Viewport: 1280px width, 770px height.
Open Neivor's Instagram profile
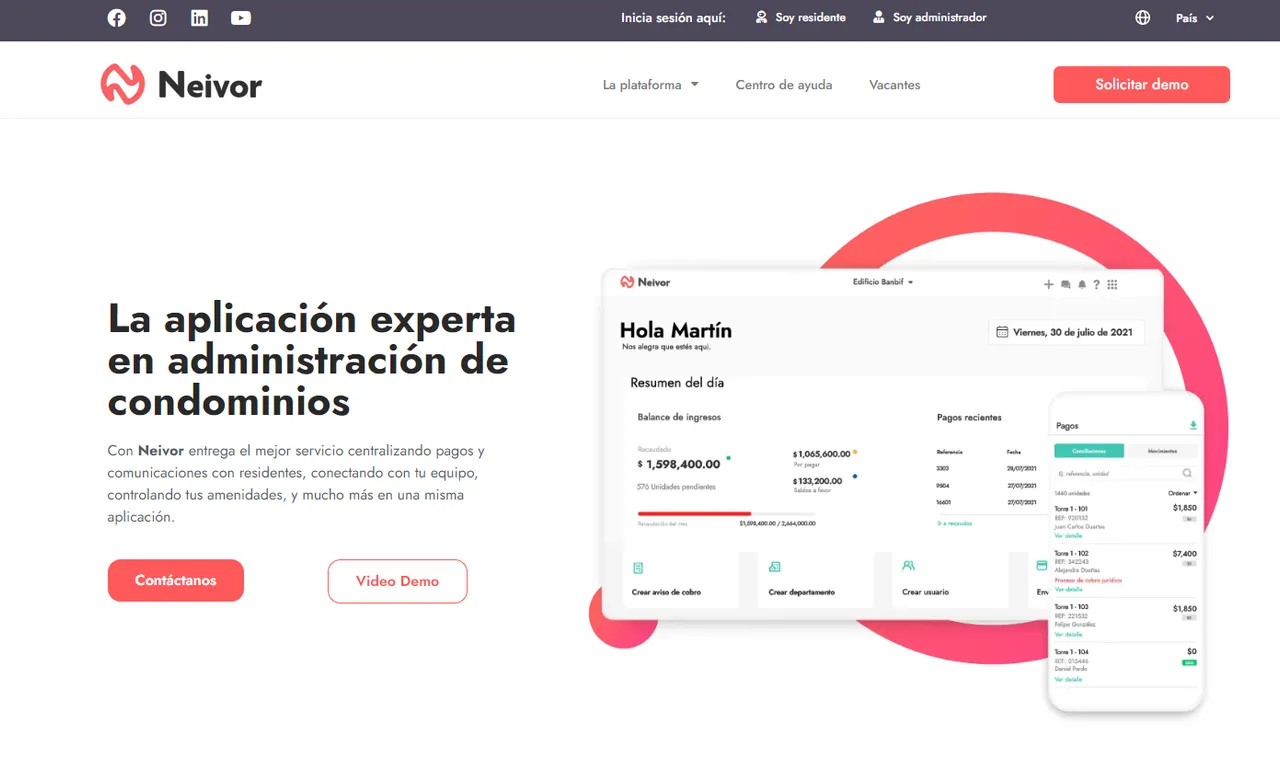(x=158, y=18)
